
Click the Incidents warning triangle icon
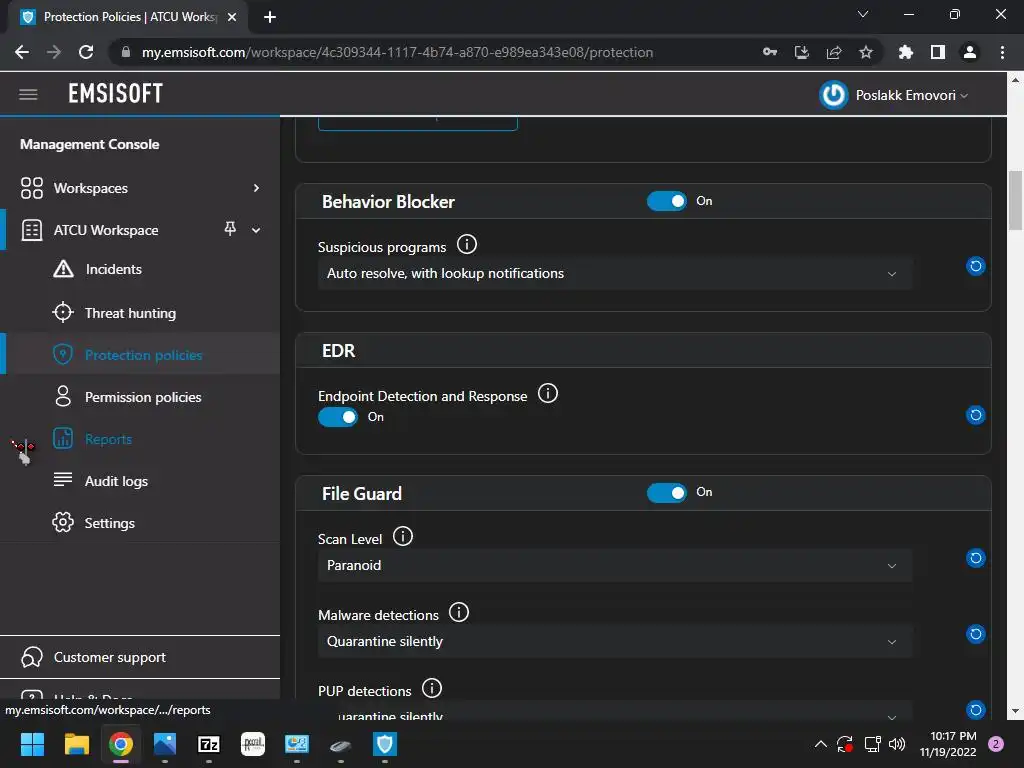pos(63,269)
